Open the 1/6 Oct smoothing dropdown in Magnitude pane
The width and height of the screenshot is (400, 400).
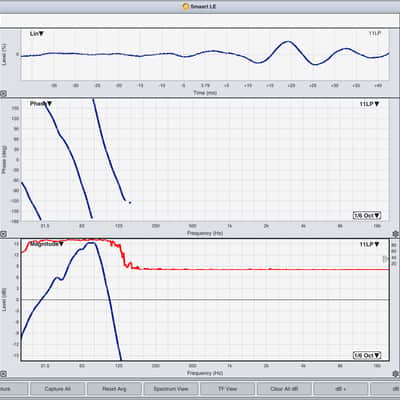click(x=367, y=356)
